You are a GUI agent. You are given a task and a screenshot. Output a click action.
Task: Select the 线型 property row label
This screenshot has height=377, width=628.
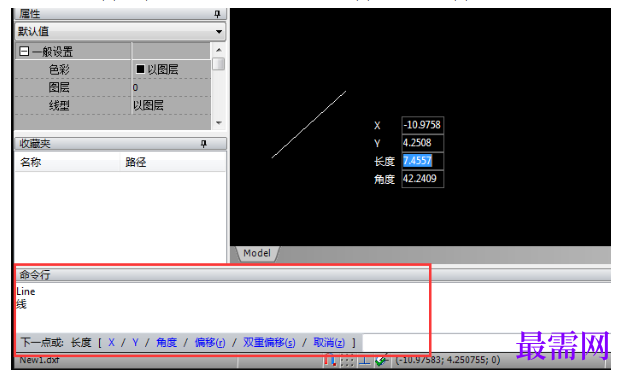coord(59,105)
